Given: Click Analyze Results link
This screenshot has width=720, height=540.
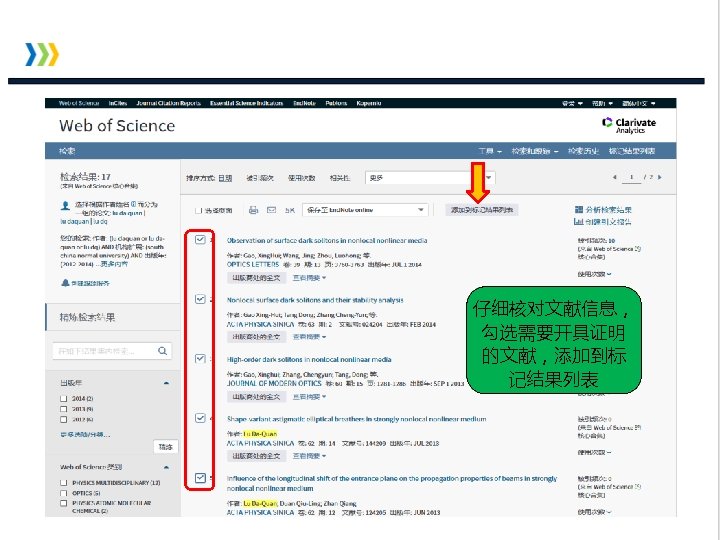Looking at the screenshot, I should [608, 210].
